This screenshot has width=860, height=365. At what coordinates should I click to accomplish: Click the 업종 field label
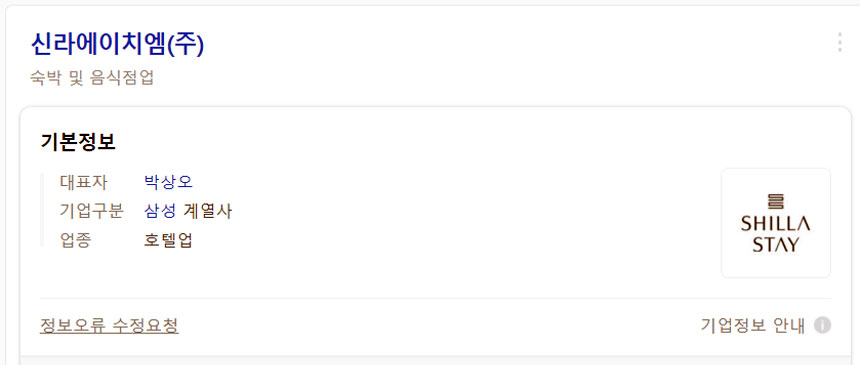pyautogui.click(x=75, y=240)
